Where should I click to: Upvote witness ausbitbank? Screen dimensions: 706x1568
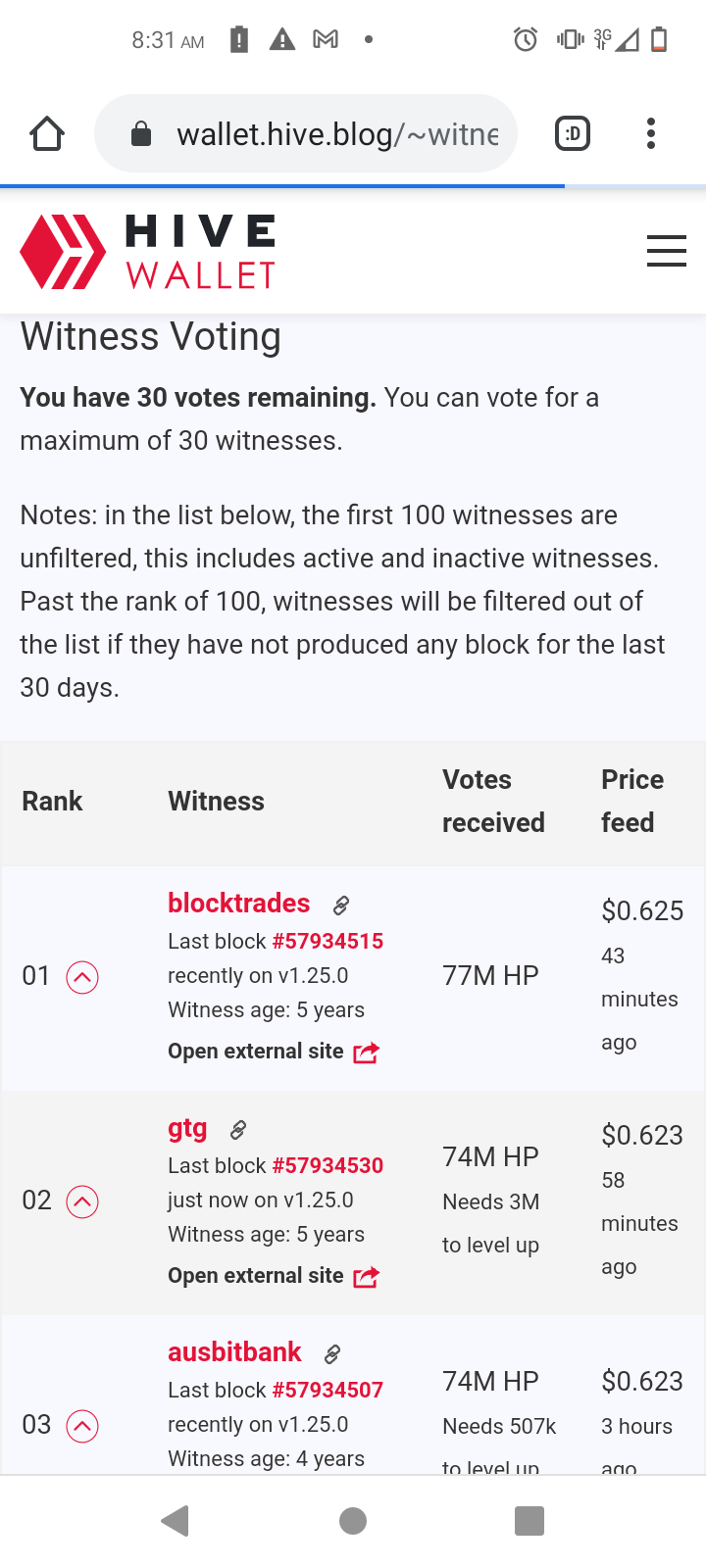click(x=82, y=1426)
